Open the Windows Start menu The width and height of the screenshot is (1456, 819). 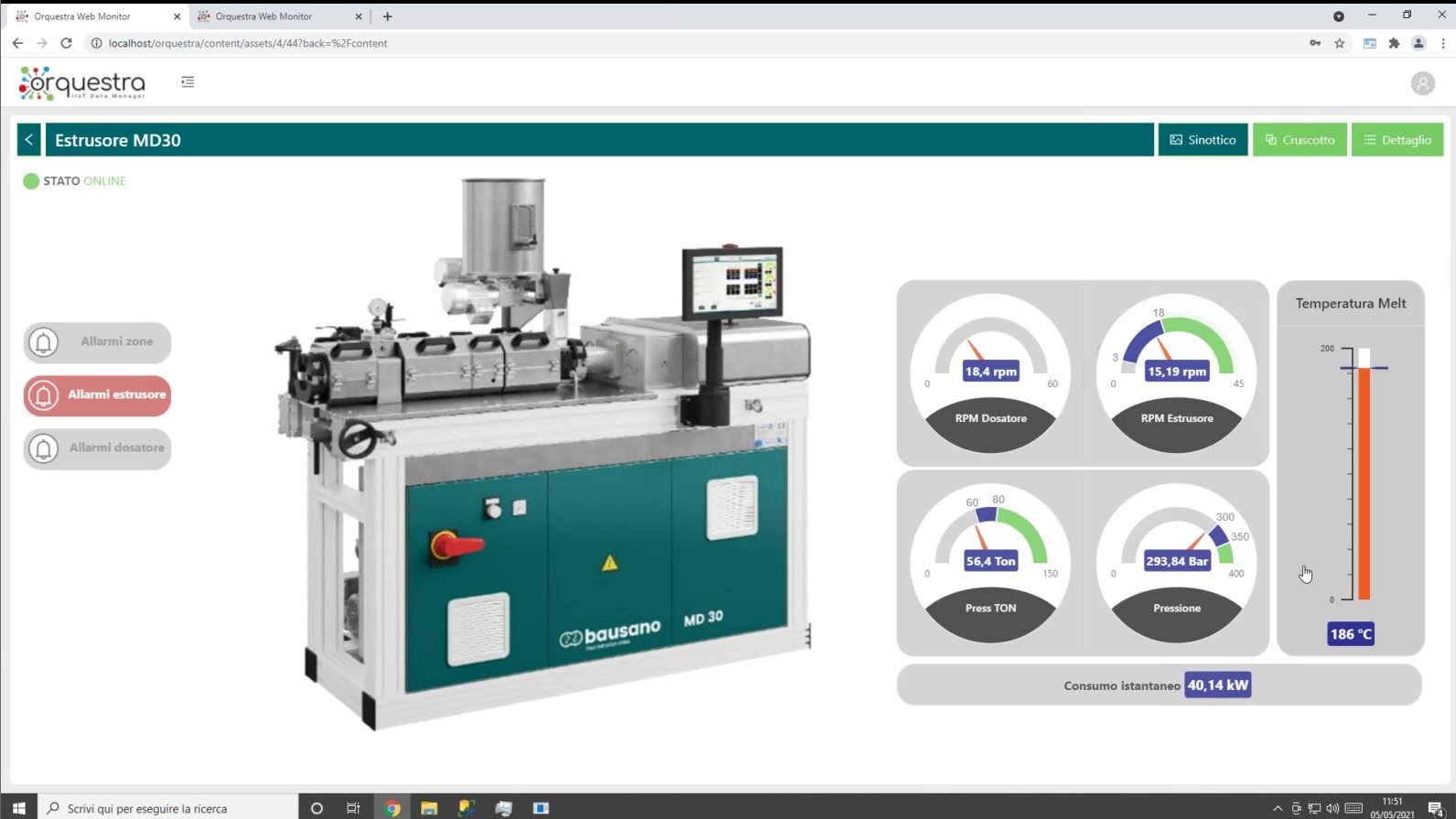coord(18,808)
